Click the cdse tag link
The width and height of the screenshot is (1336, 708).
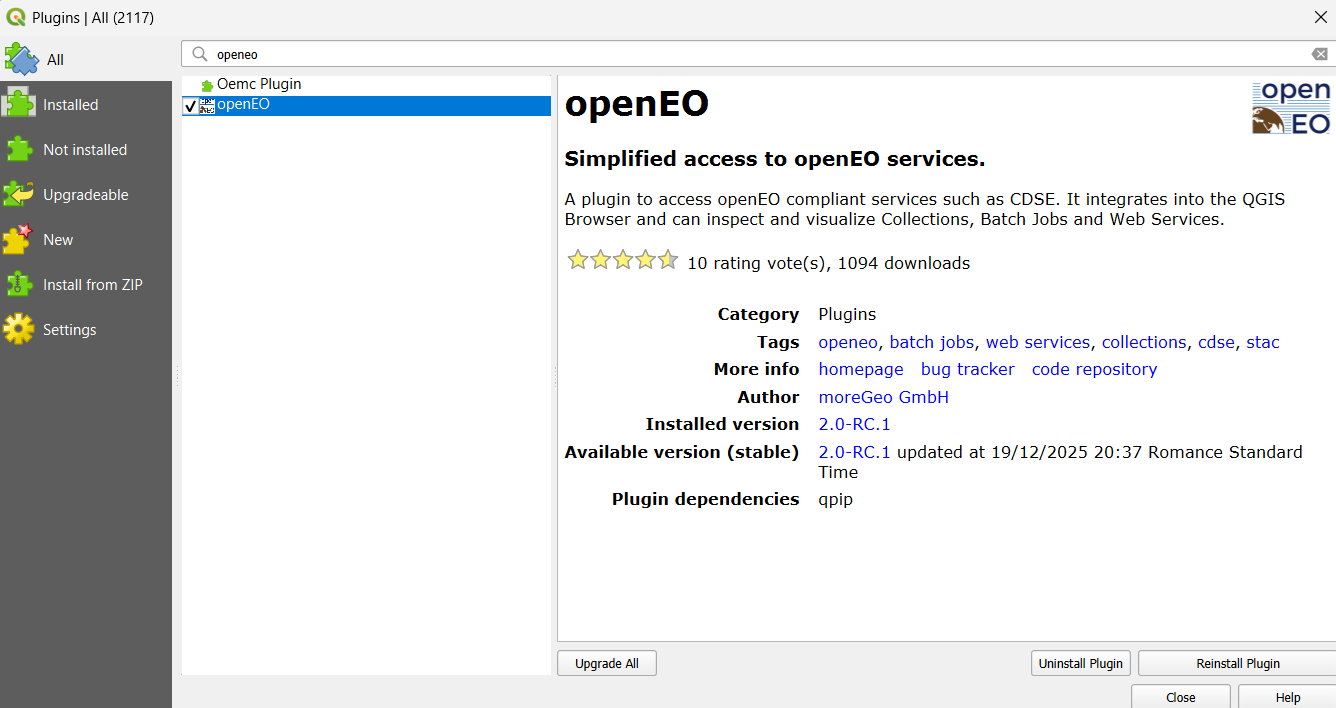coord(1216,341)
